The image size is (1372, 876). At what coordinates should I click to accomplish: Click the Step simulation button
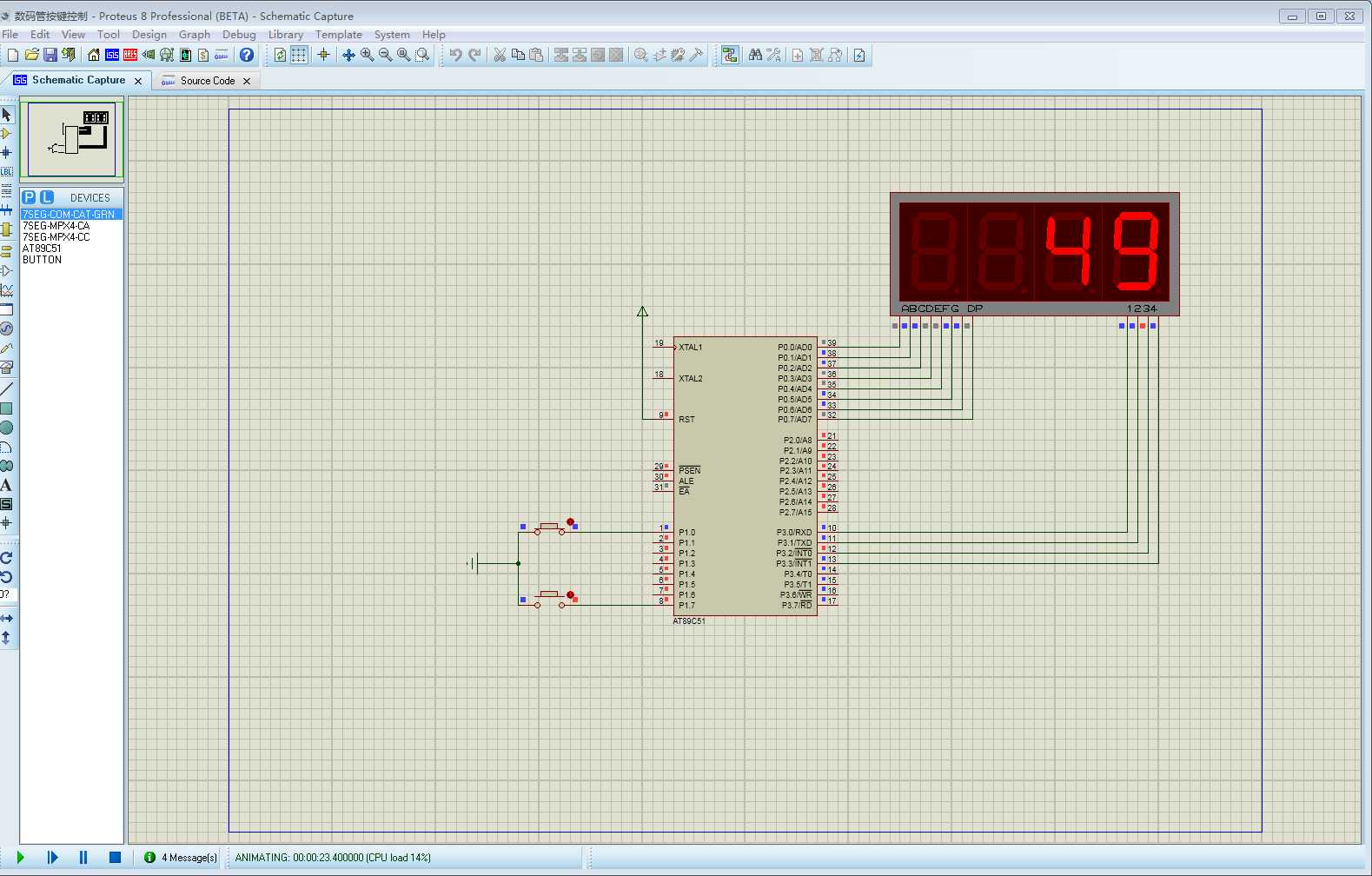[x=52, y=858]
